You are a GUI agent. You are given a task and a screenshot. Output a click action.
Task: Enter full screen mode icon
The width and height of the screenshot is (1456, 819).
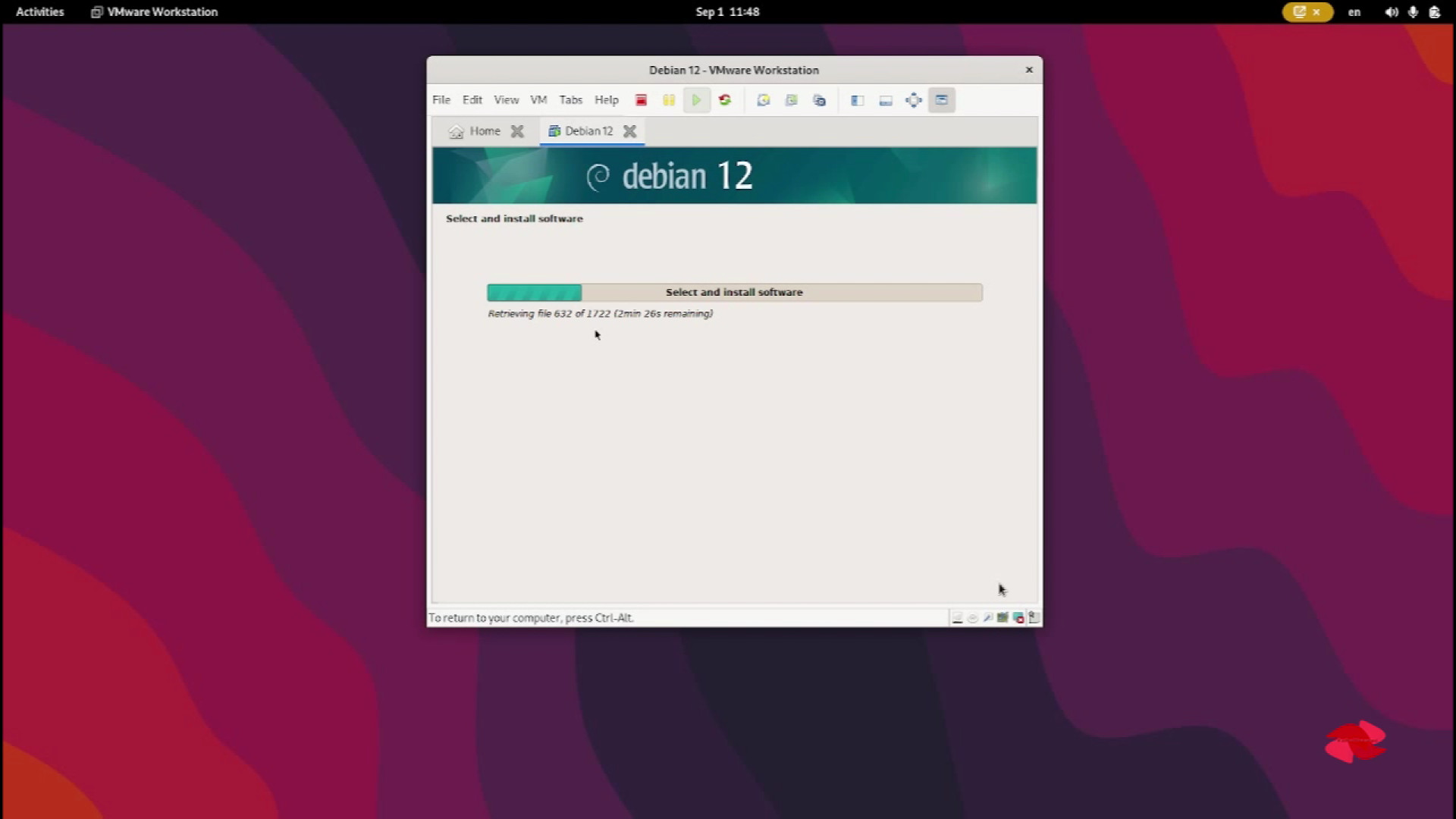click(914, 100)
